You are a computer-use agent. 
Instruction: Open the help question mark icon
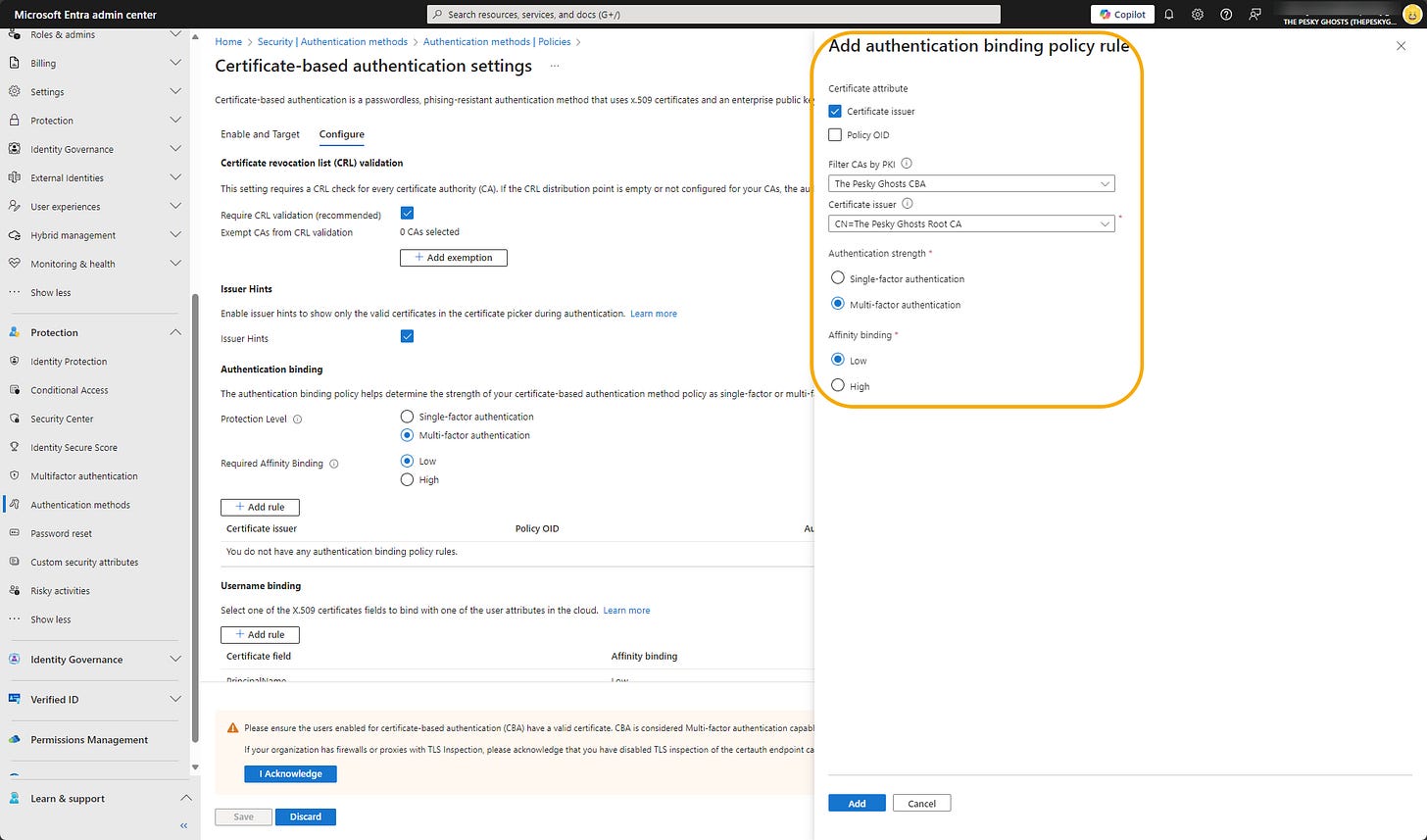click(1226, 15)
